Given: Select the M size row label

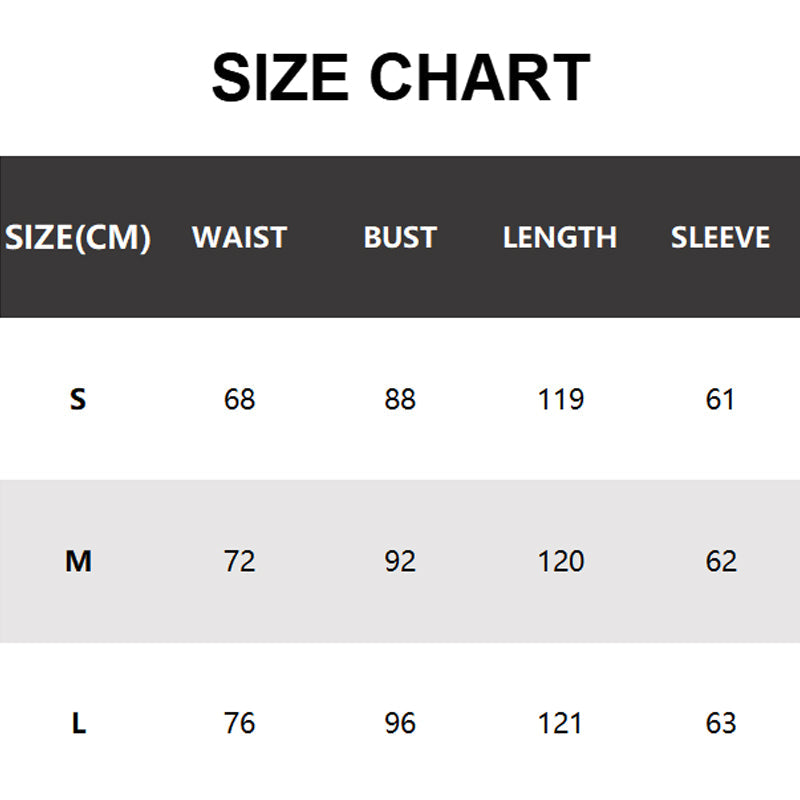Looking at the screenshot, I should point(78,562).
